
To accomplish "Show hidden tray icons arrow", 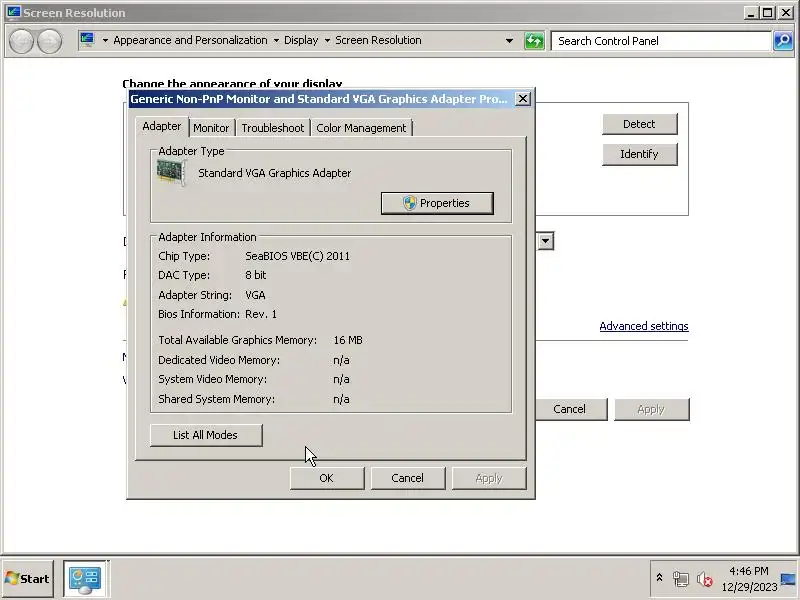I will point(659,578).
